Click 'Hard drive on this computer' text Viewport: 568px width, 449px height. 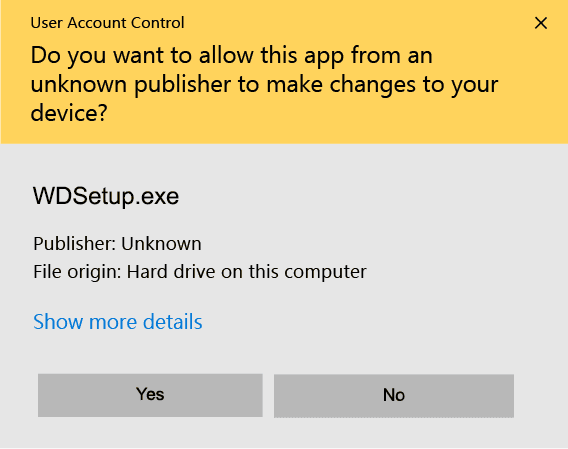click(246, 271)
